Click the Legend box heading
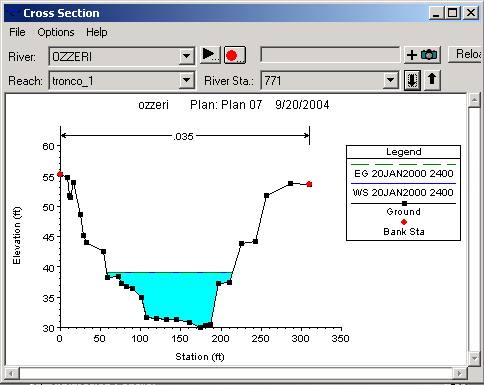The width and height of the screenshot is (484, 385). click(x=404, y=152)
